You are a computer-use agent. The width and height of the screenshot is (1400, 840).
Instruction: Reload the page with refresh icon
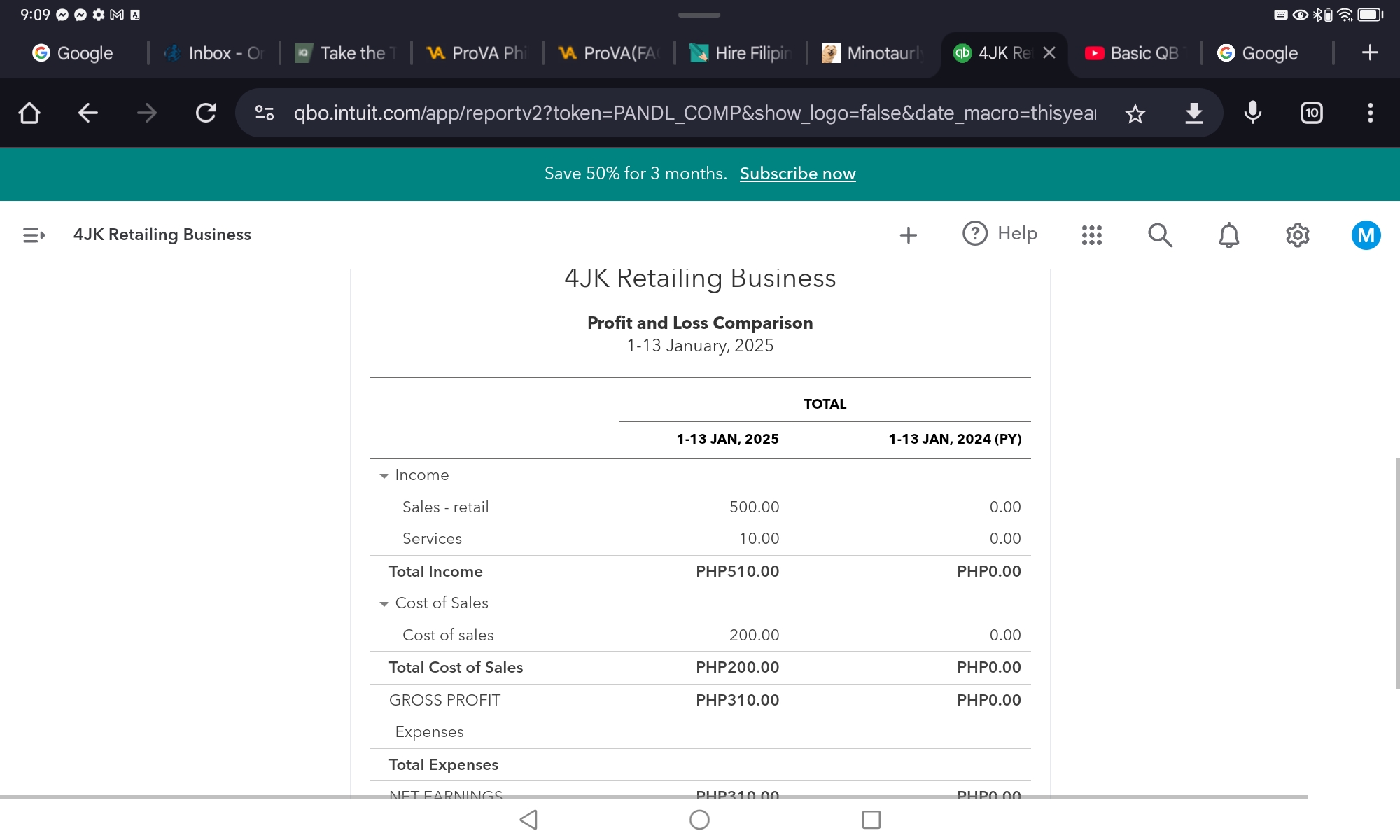click(x=206, y=113)
